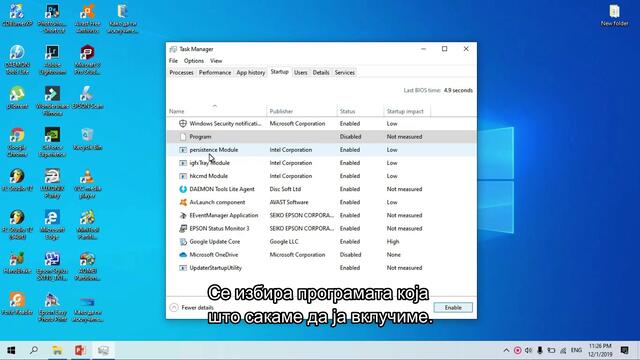Select the VLC media player desktop icon
640x360 pixels.
[x=87, y=183]
